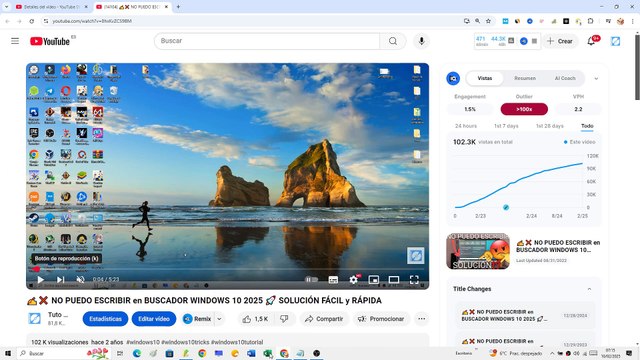Open the channel avatar account menu
This screenshot has height=360, width=640.
pos(615,41)
